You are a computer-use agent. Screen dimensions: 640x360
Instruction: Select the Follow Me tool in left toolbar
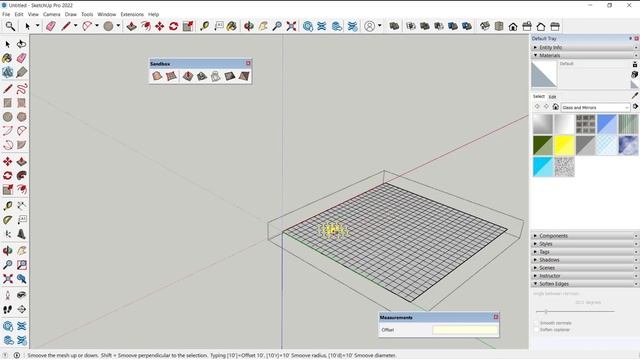22,176
